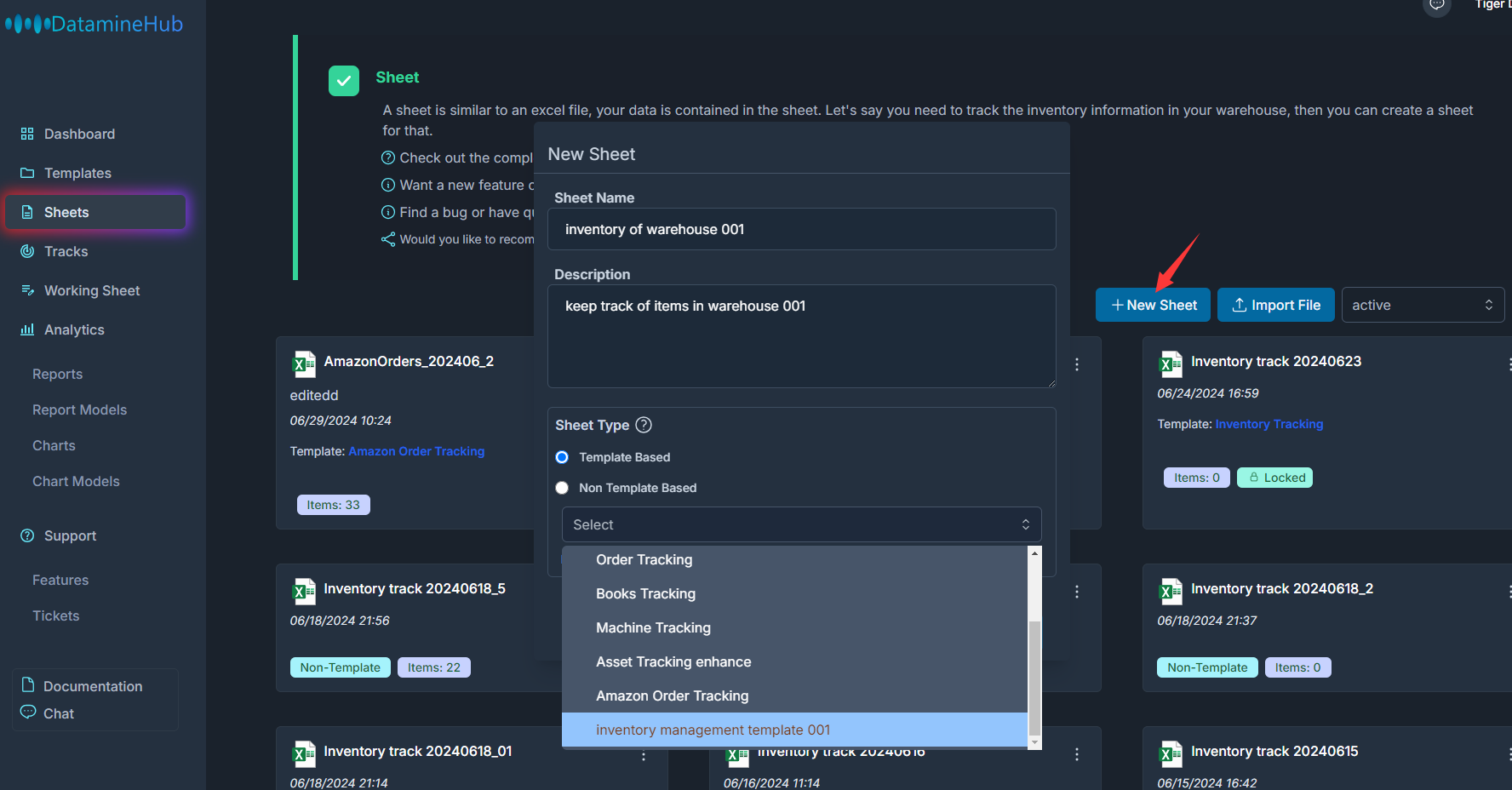The image size is (1512, 790).
Task: Click the Sheet Type help icon
Action: click(644, 424)
